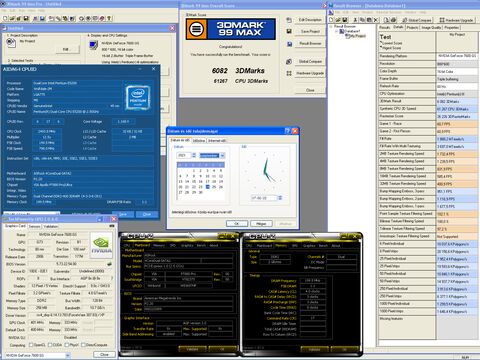Click the Save floppy icon in Result Browser toolbar
This screenshot has width=480, height=360.
(345, 20)
